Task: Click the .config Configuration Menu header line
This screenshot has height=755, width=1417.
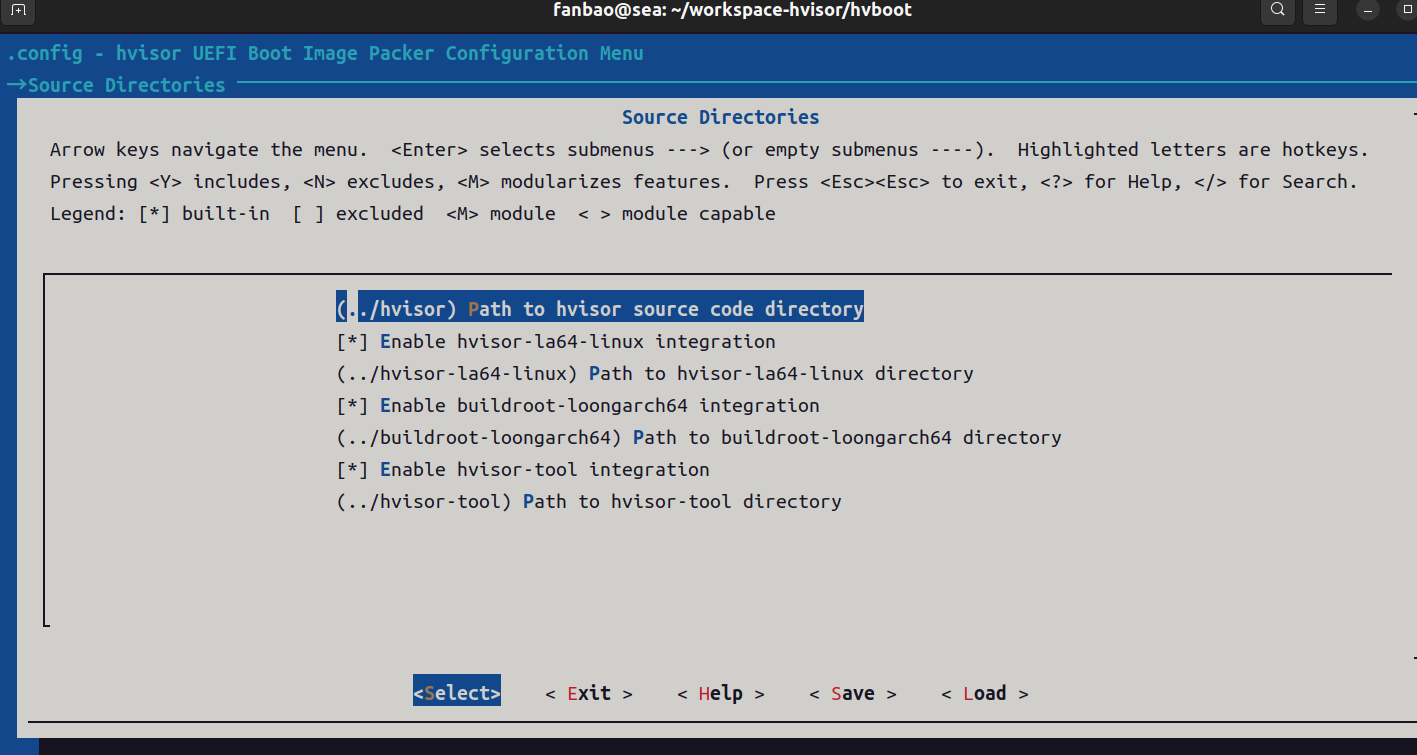Action: point(325,53)
